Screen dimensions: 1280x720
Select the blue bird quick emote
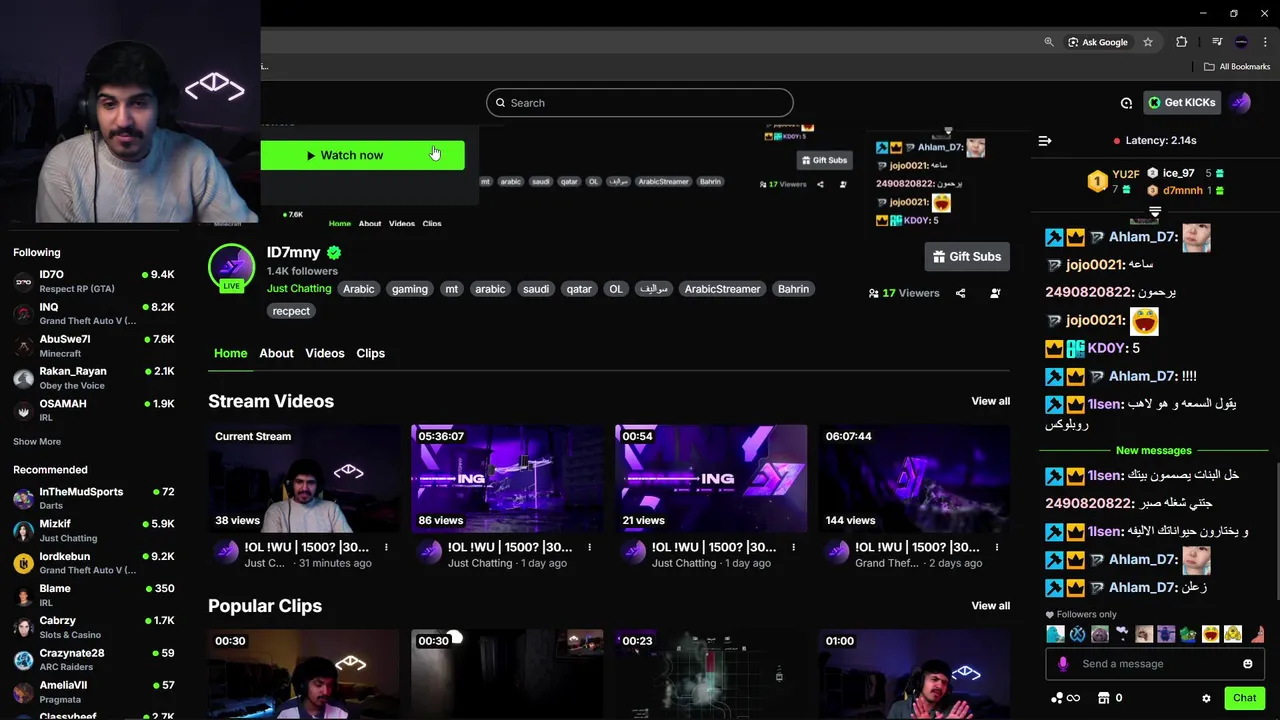1055,634
